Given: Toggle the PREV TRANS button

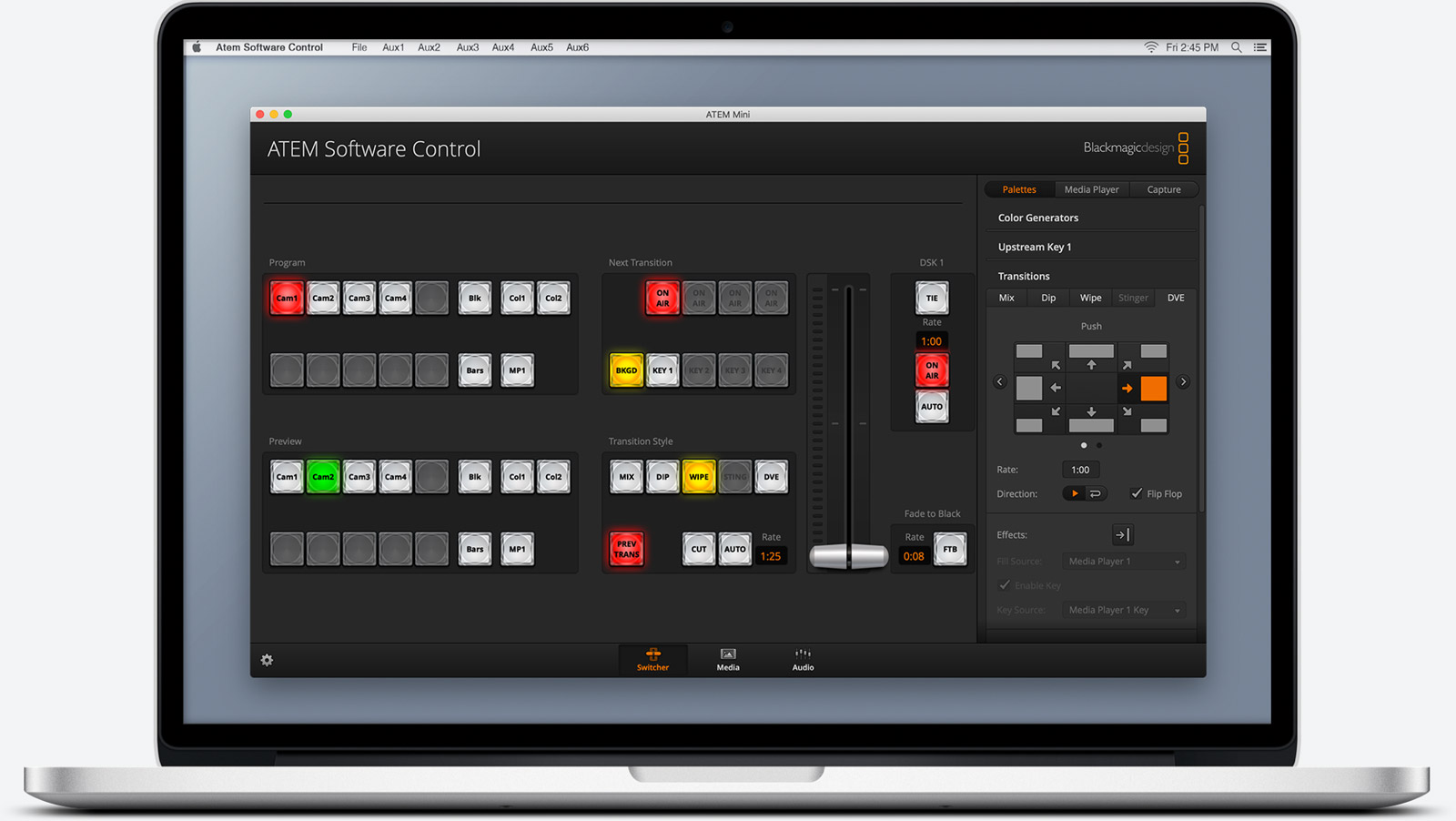Looking at the screenshot, I should click(626, 549).
